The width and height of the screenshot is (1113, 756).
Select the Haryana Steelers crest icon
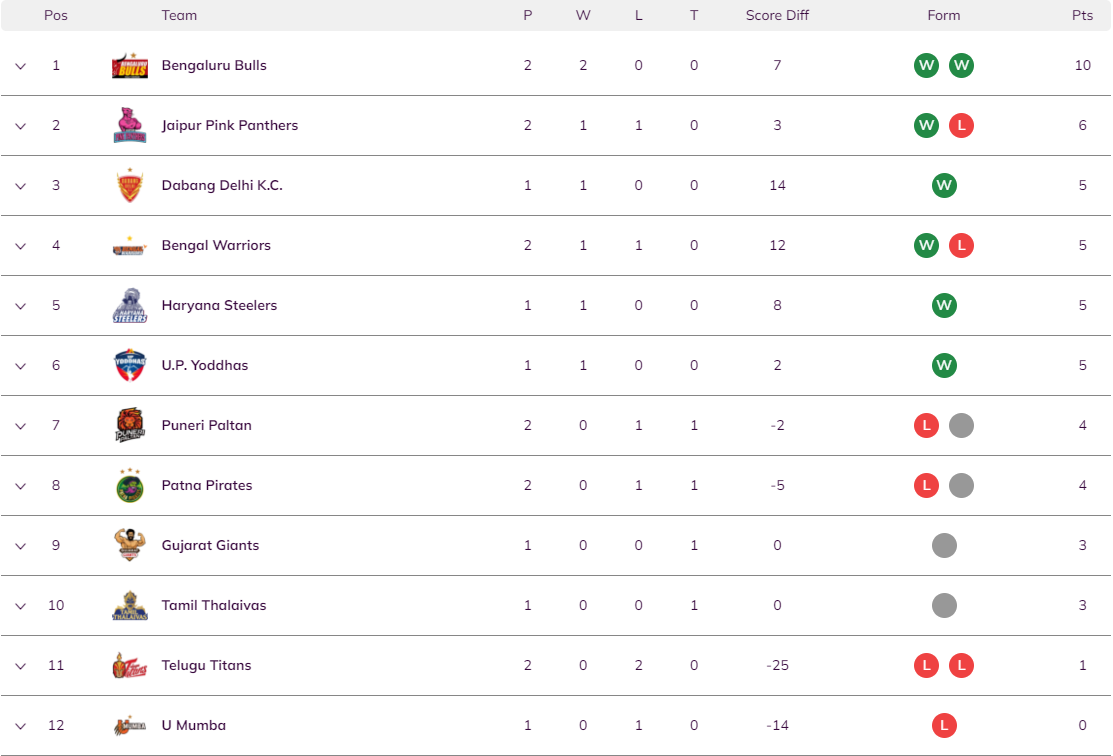coord(129,305)
